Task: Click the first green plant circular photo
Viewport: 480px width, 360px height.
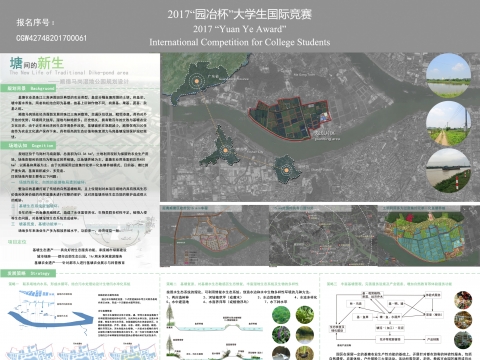Action: click(281, 314)
